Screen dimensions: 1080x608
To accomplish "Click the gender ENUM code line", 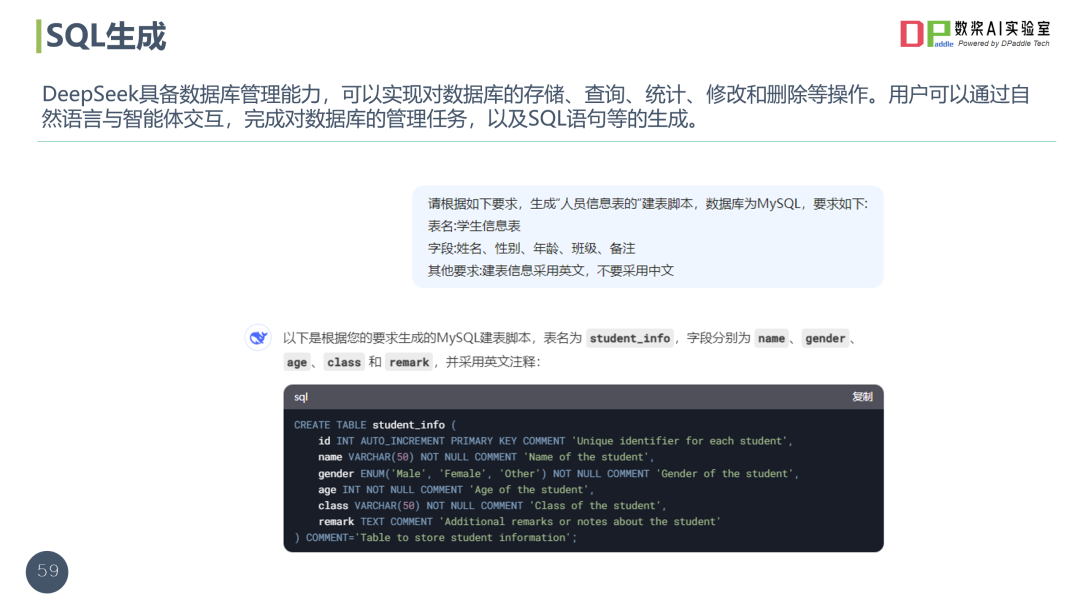I will coord(558,473).
